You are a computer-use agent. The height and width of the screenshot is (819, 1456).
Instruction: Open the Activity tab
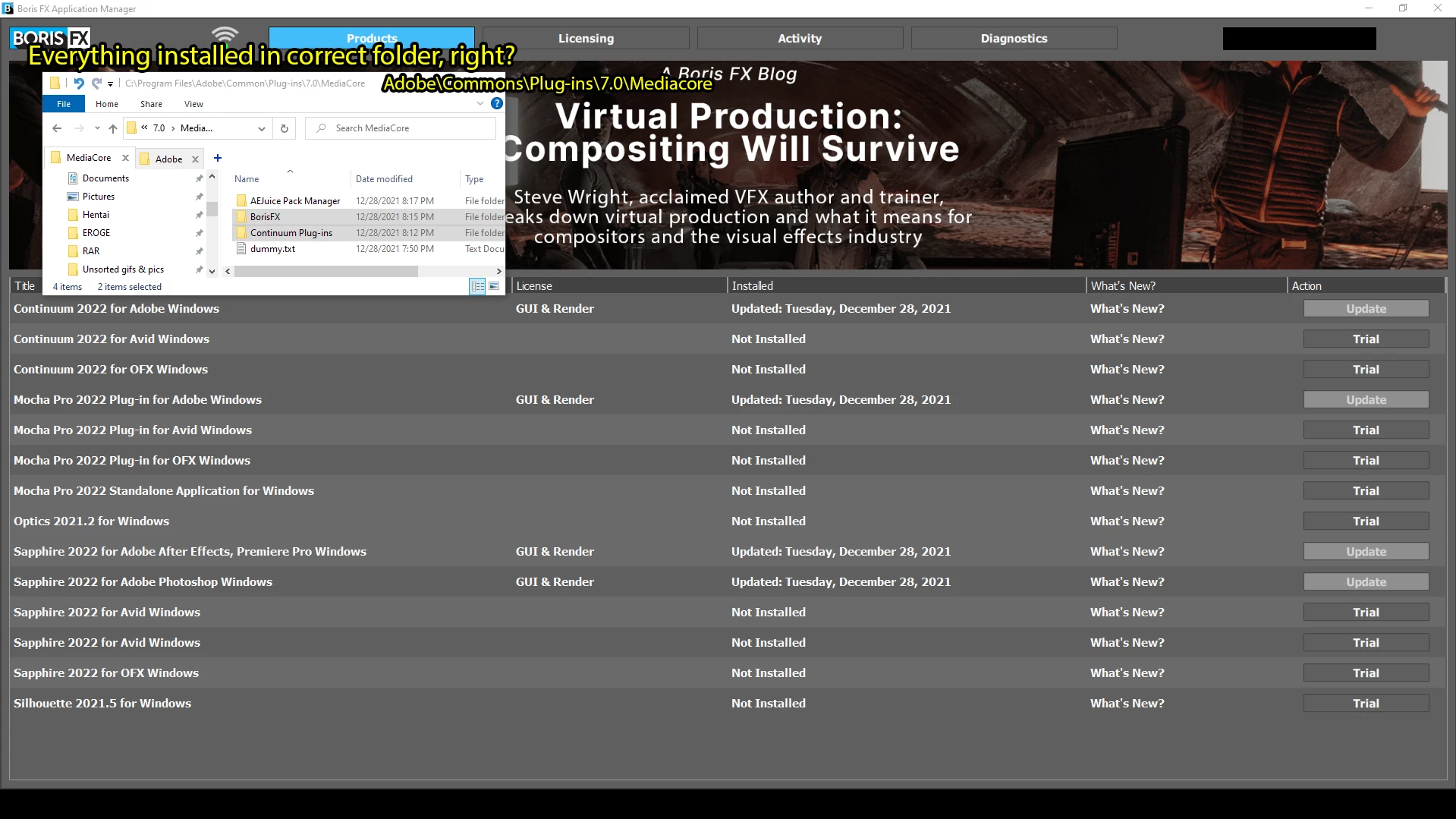(x=800, y=39)
